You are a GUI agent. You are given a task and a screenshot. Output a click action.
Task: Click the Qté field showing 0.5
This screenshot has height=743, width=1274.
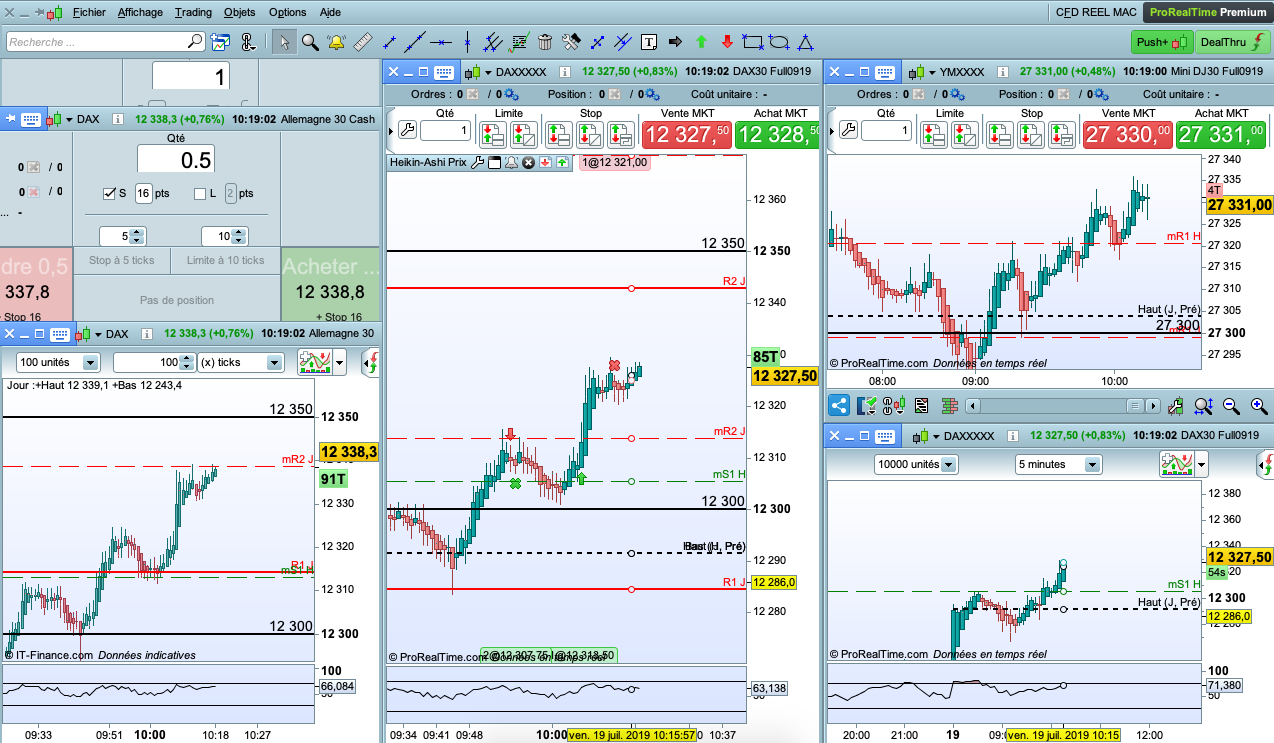click(x=175, y=160)
